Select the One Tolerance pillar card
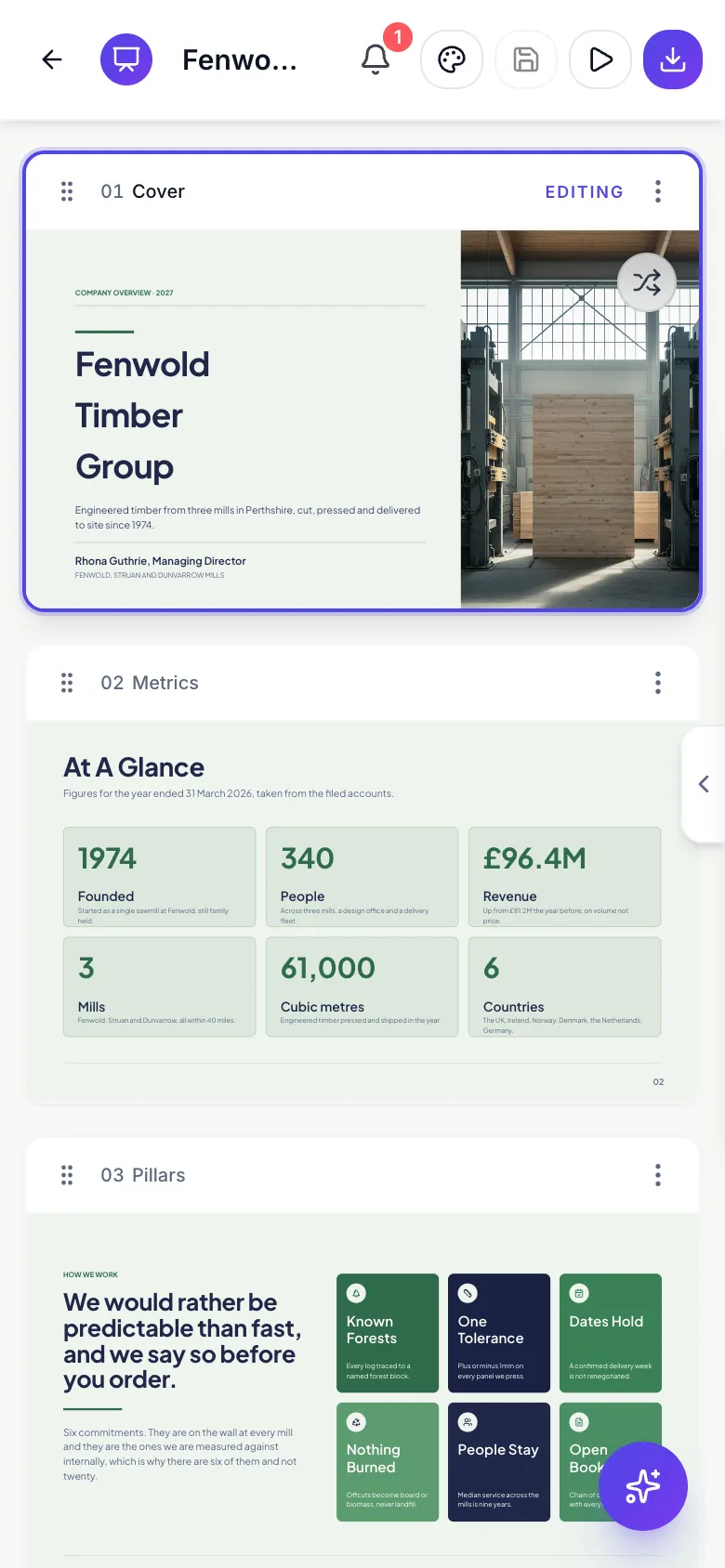 499,1333
